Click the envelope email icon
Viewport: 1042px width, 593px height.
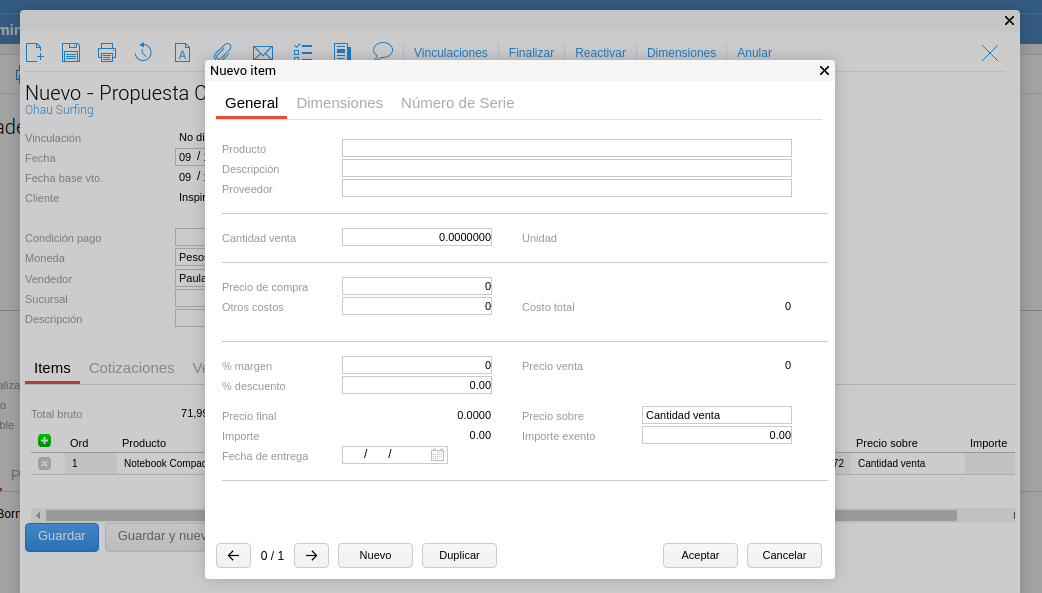263,53
